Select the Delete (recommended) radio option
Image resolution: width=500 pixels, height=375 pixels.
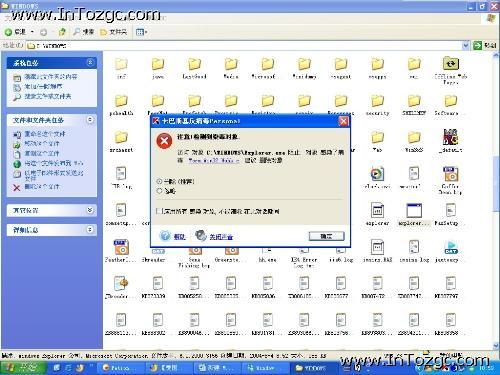[x=159, y=181]
